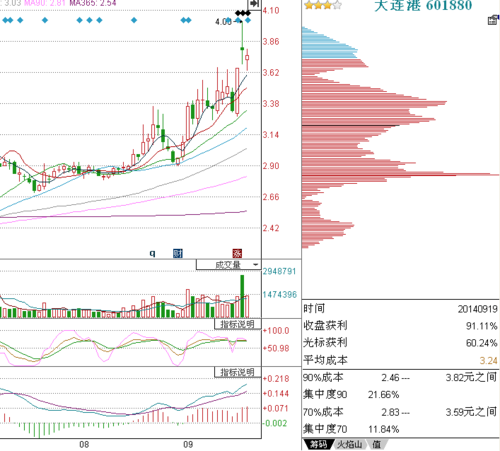Click the volume scale label 2948791

click(x=279, y=271)
